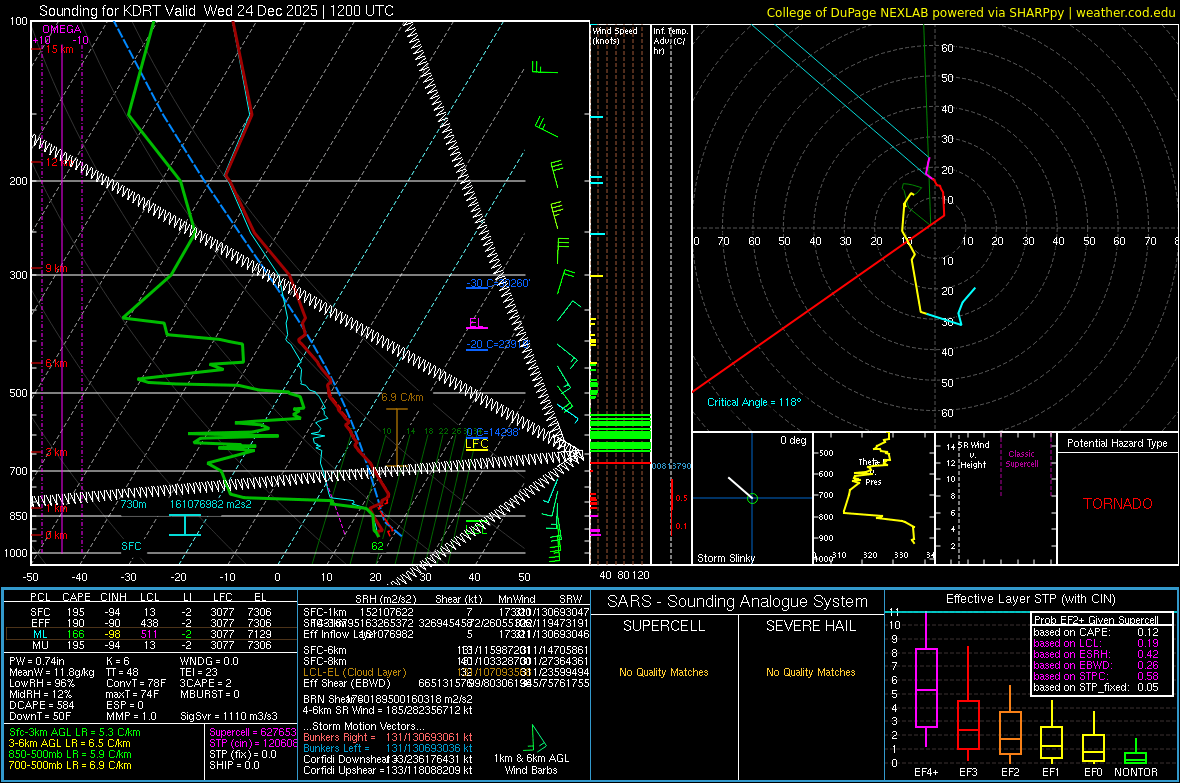The height and width of the screenshot is (783, 1180).
Task: Select the highlighted ML parcel row
Action: tap(150, 633)
